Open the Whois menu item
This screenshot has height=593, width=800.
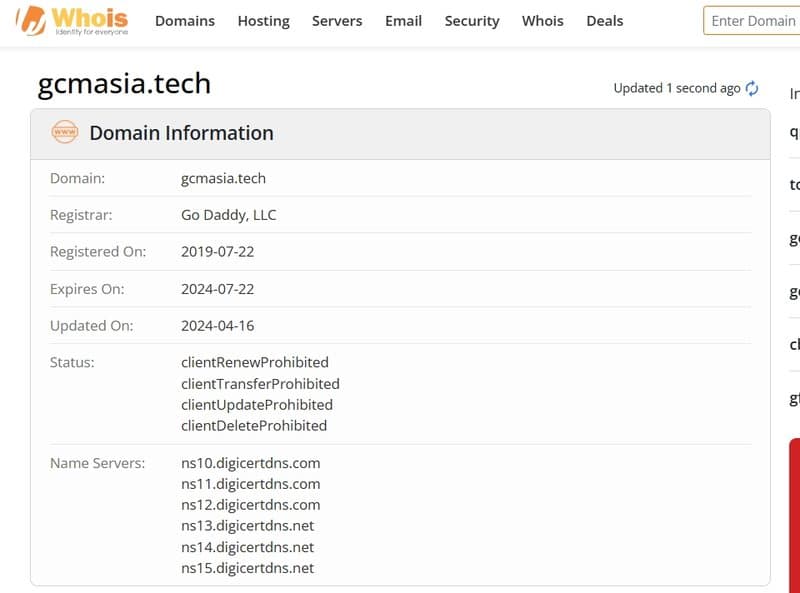543,21
